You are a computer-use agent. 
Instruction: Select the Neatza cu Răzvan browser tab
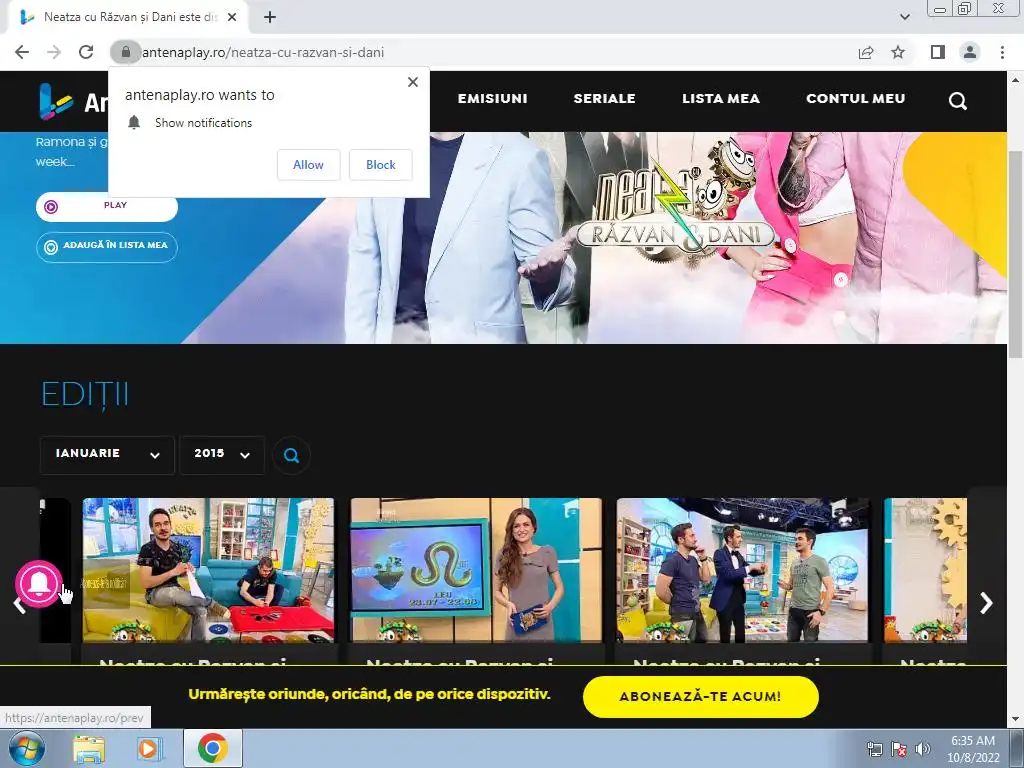(129, 18)
